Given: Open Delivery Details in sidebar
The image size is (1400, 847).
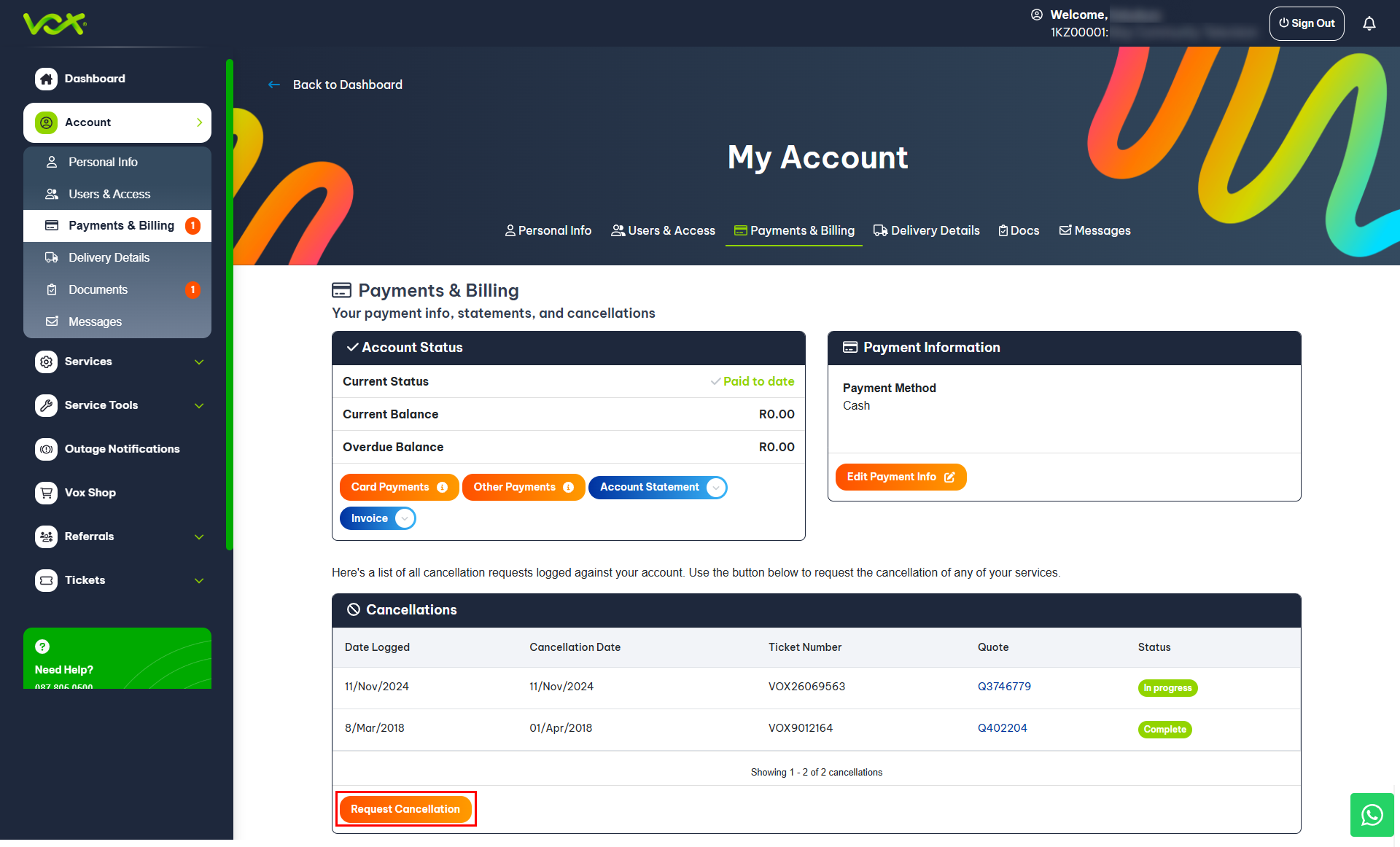Looking at the screenshot, I should point(117,258).
